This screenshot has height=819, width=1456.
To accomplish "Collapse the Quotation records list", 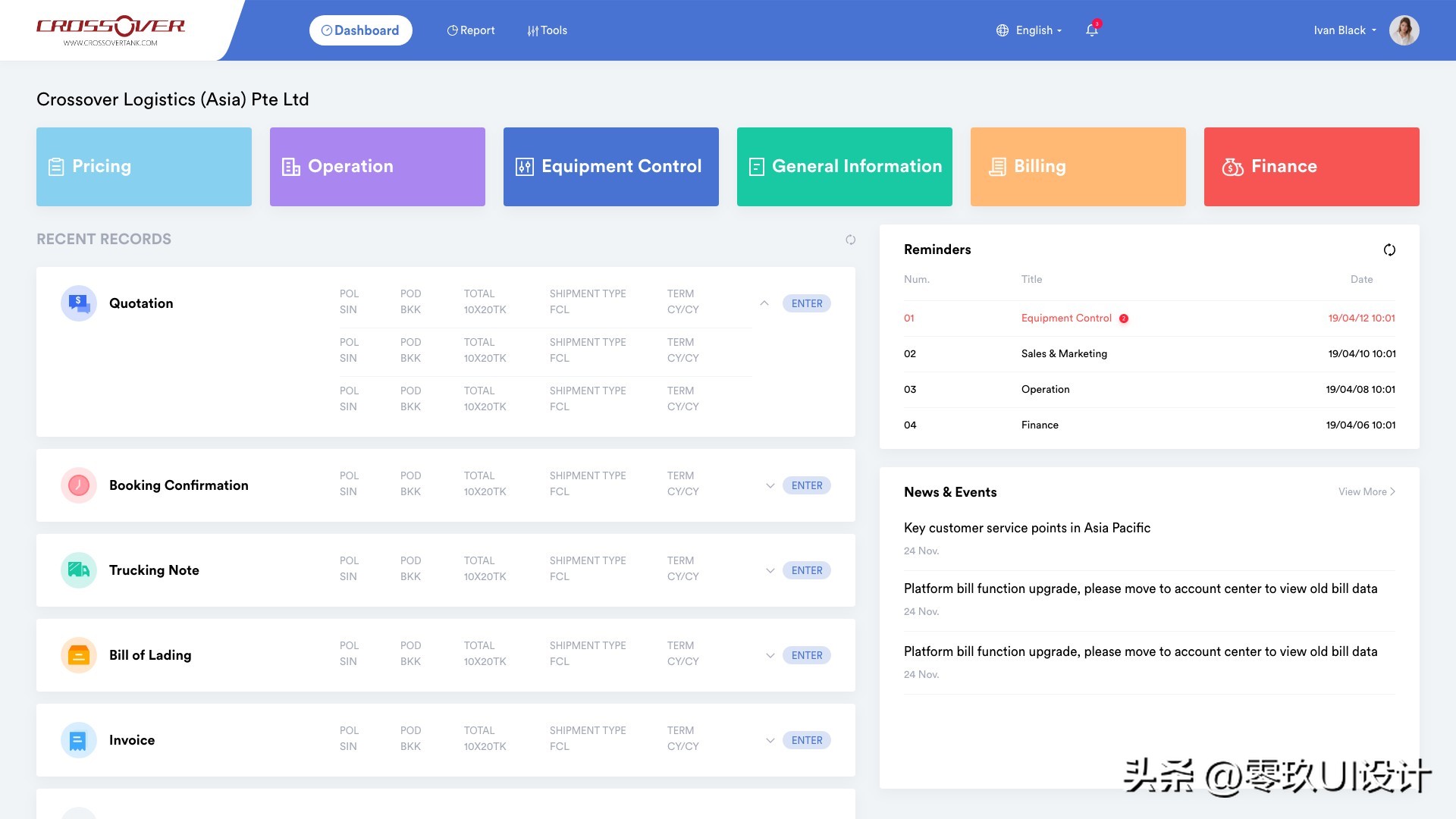I will (764, 303).
